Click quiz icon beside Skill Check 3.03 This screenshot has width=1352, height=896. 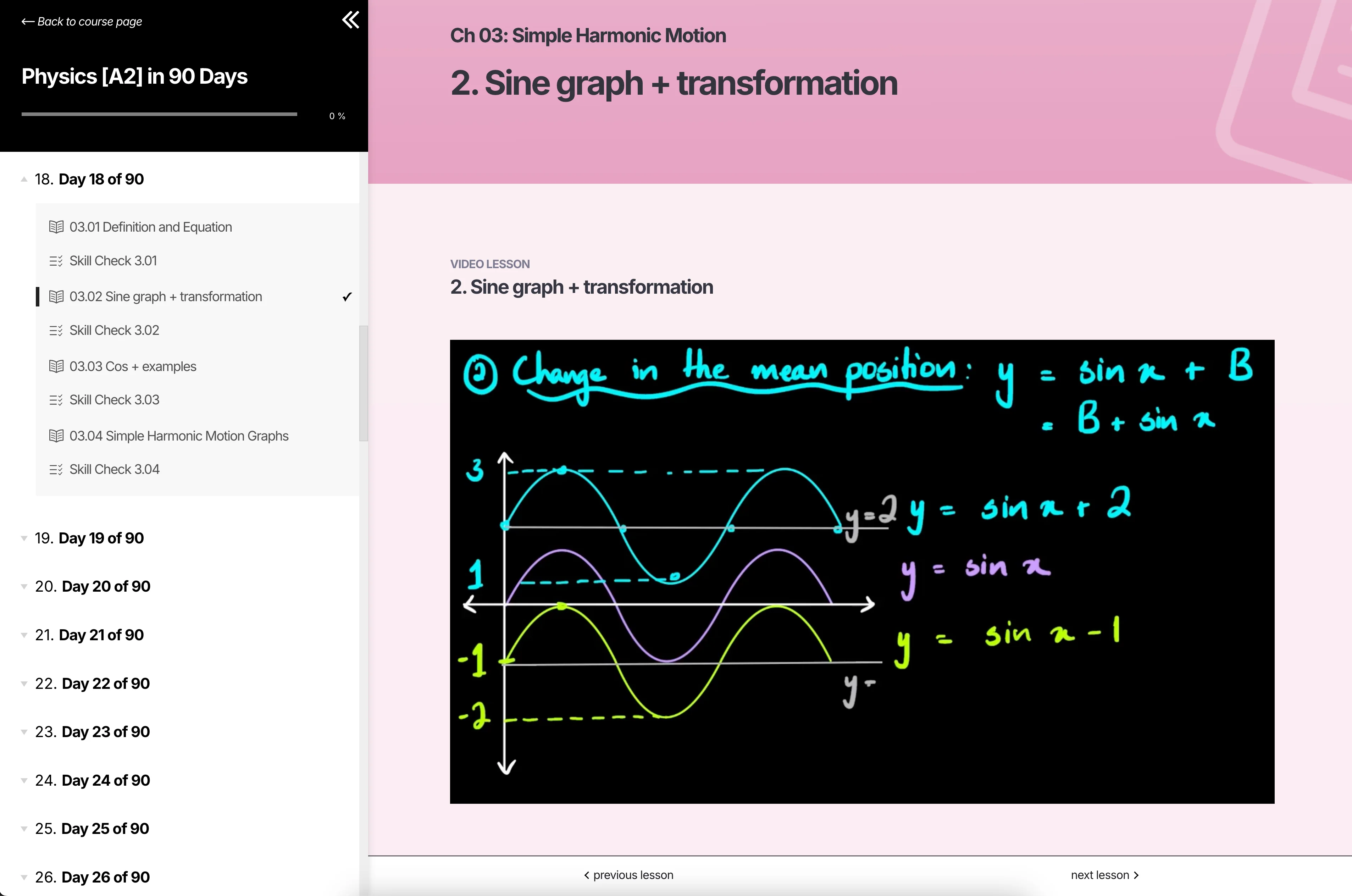[56, 400]
